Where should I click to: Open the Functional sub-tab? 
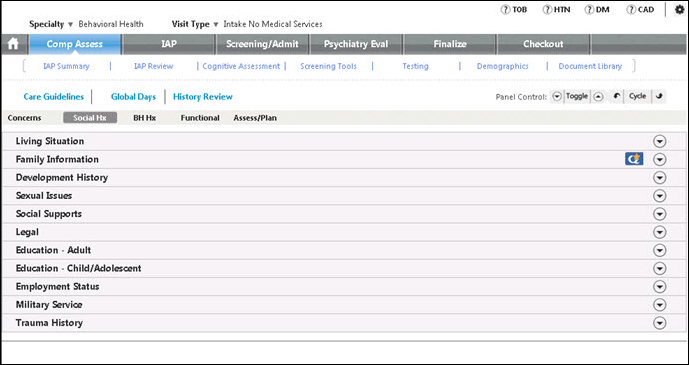(x=200, y=118)
